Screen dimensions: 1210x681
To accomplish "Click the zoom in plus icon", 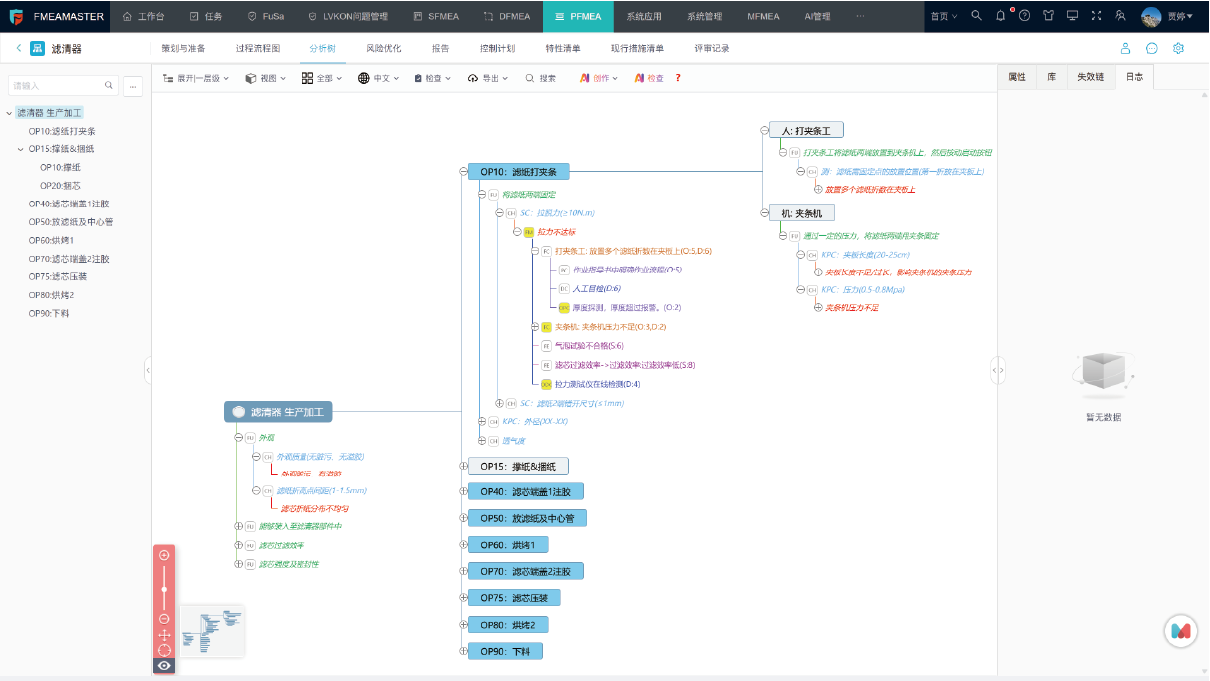I will [x=165, y=555].
